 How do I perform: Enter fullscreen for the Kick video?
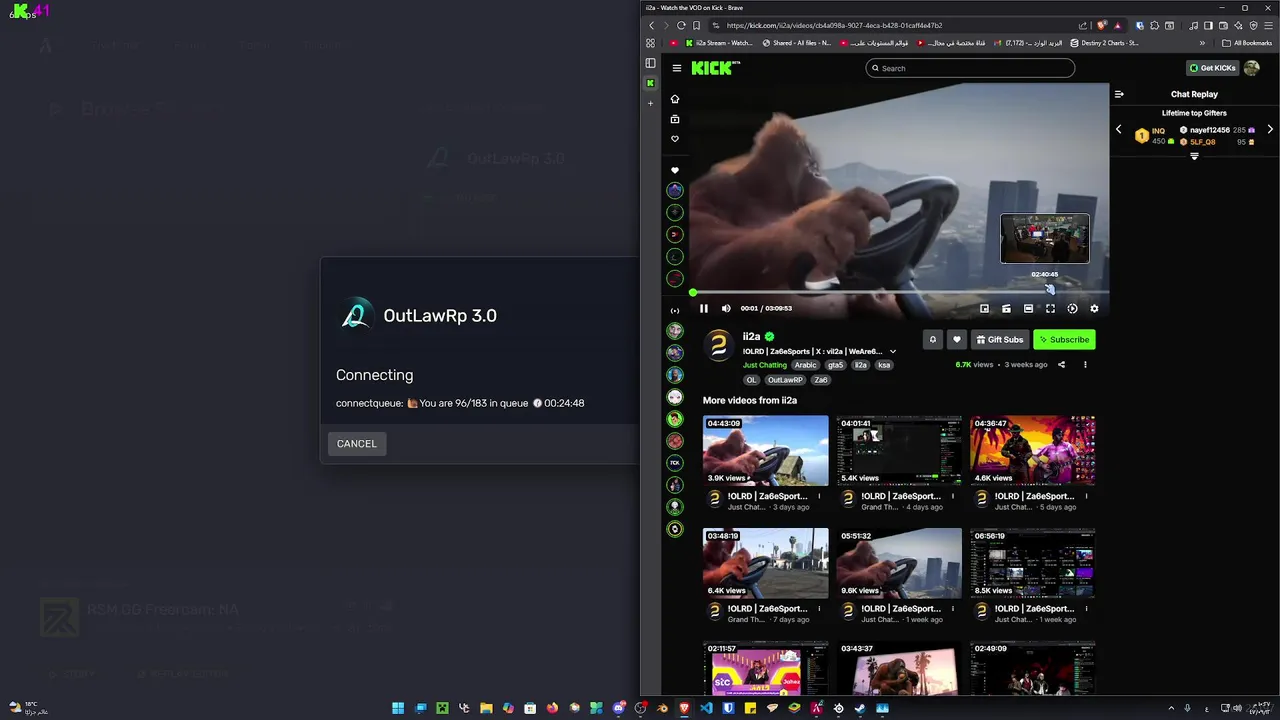point(1050,309)
